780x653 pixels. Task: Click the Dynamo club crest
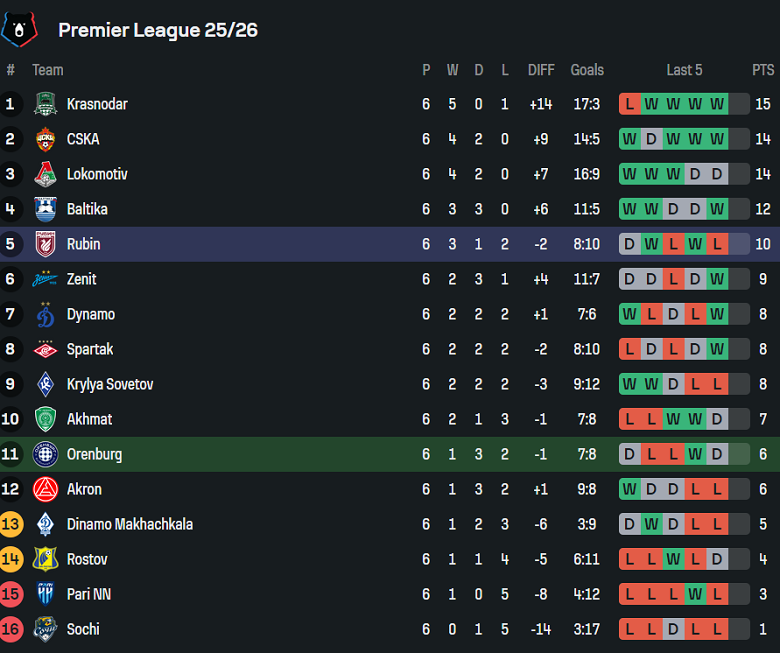(45, 314)
